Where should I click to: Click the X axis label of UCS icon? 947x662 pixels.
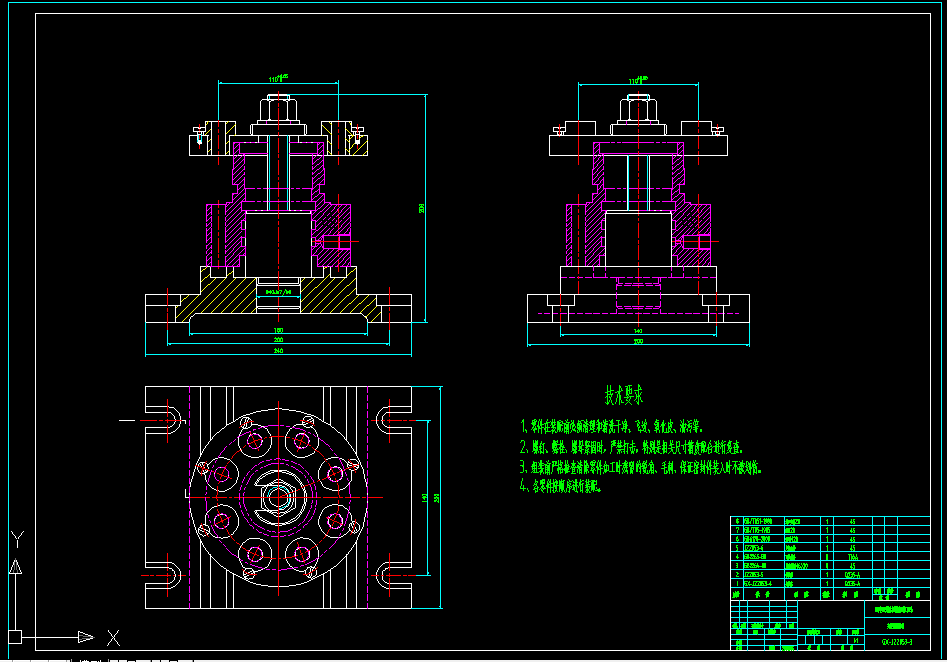tap(113, 638)
